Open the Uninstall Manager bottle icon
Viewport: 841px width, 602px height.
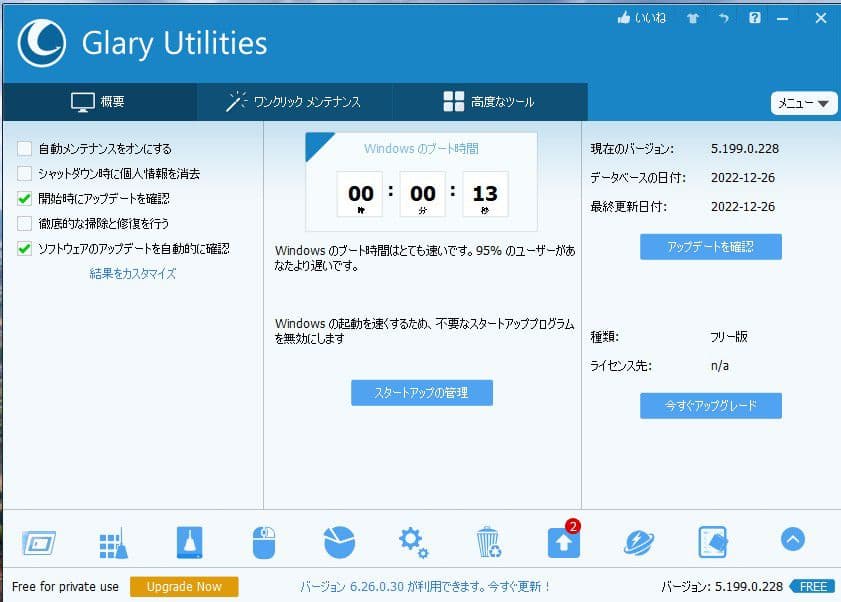tap(189, 542)
